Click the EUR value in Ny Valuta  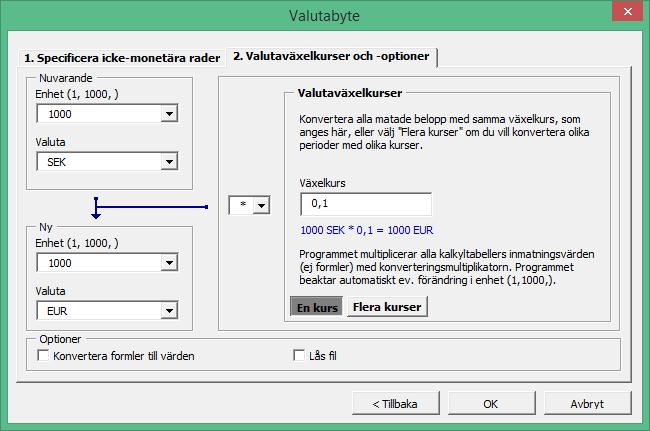click(x=57, y=311)
